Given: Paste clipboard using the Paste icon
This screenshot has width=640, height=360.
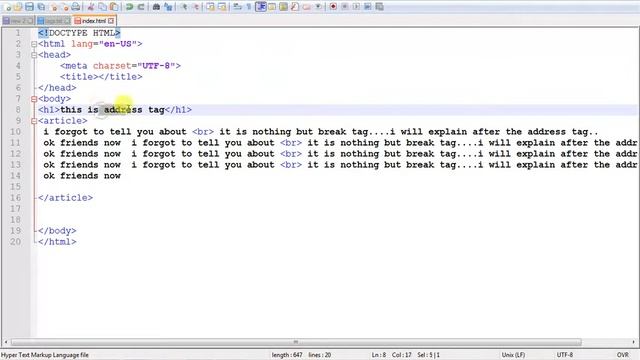Looking at the screenshot, I should [114, 7].
